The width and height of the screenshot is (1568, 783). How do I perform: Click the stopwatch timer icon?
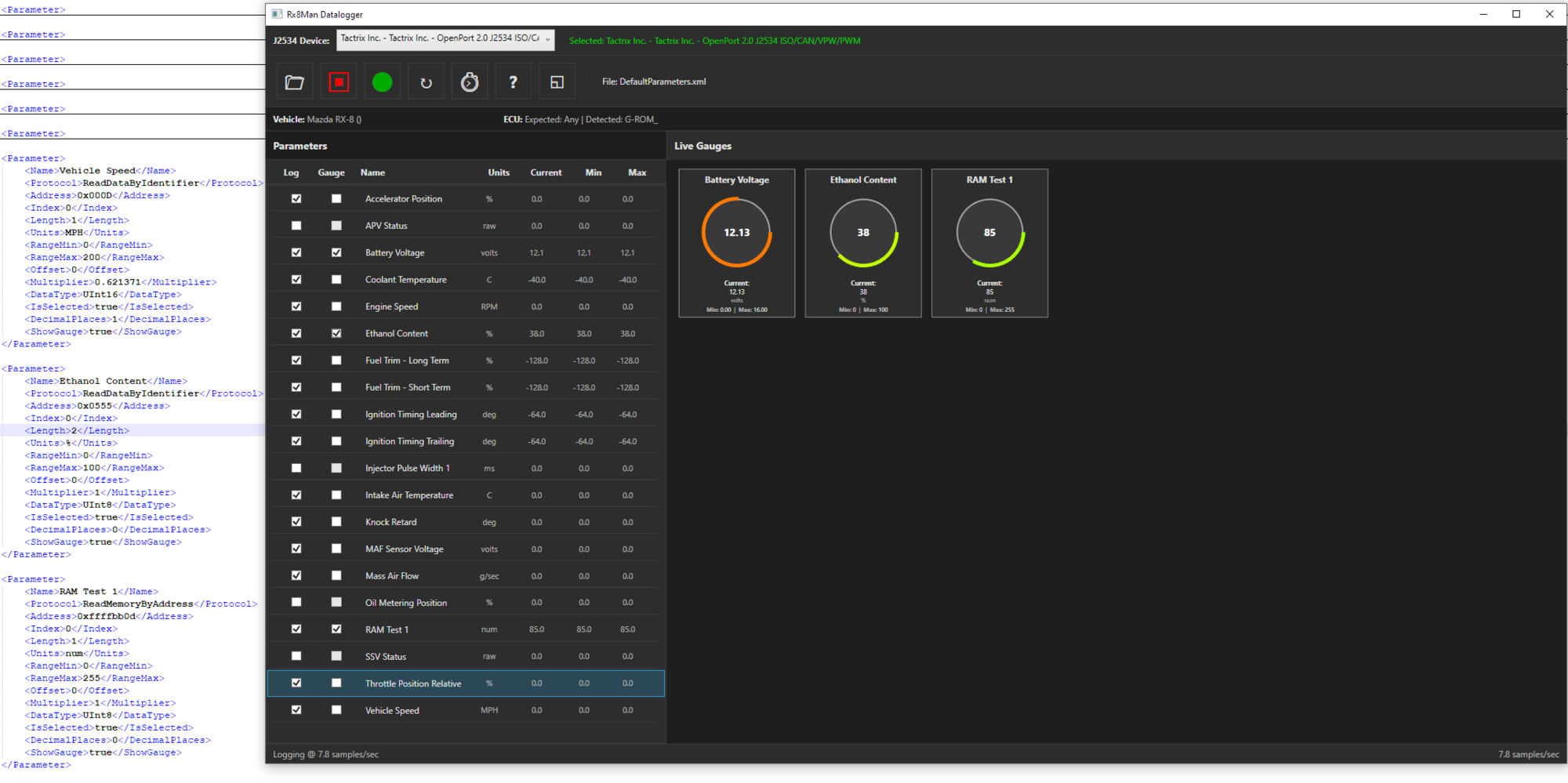[x=470, y=82]
